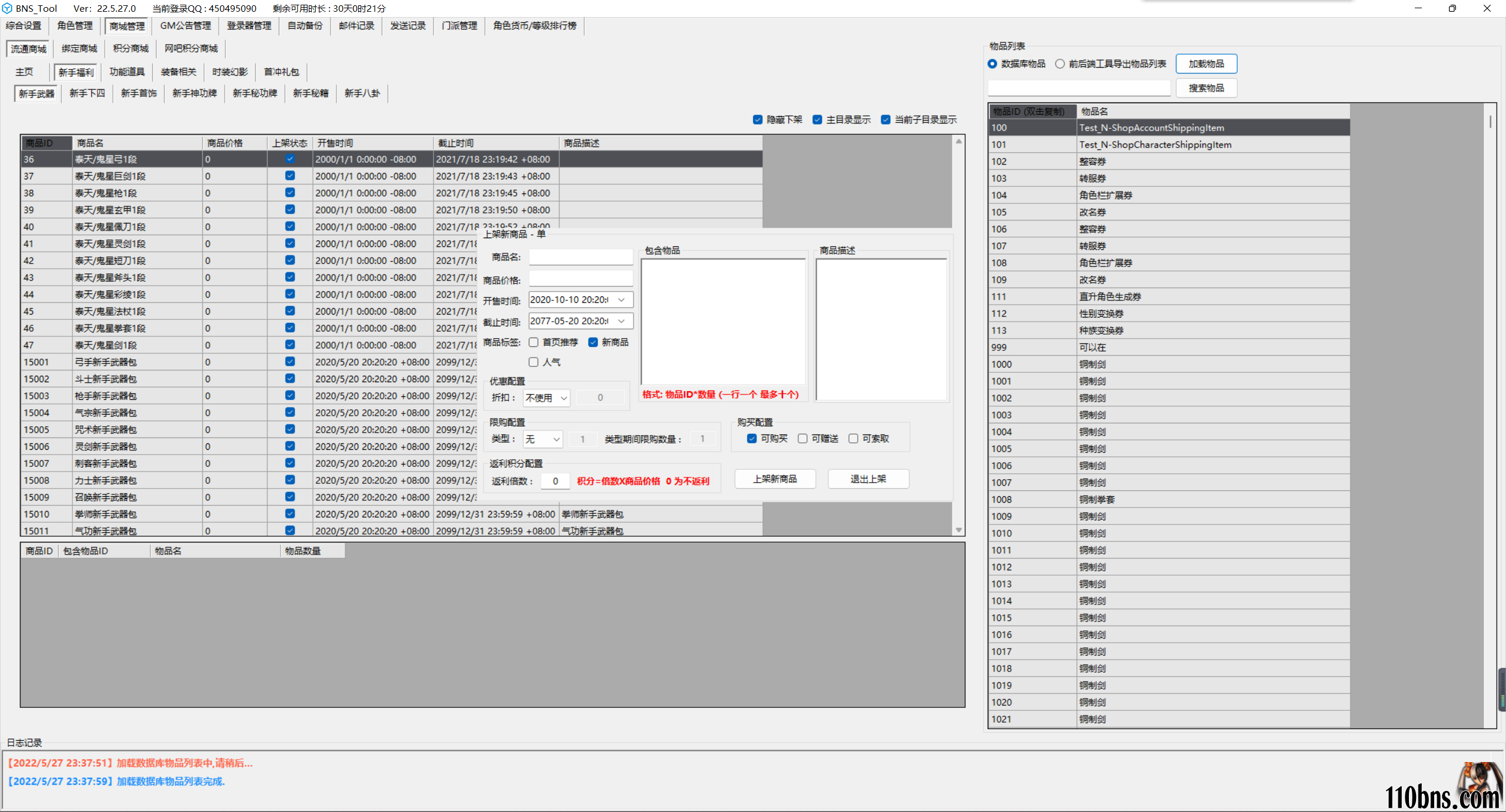This screenshot has height=812, width=1506.
Task: Switch to 网吧积分商城 tab
Action: pos(191,48)
